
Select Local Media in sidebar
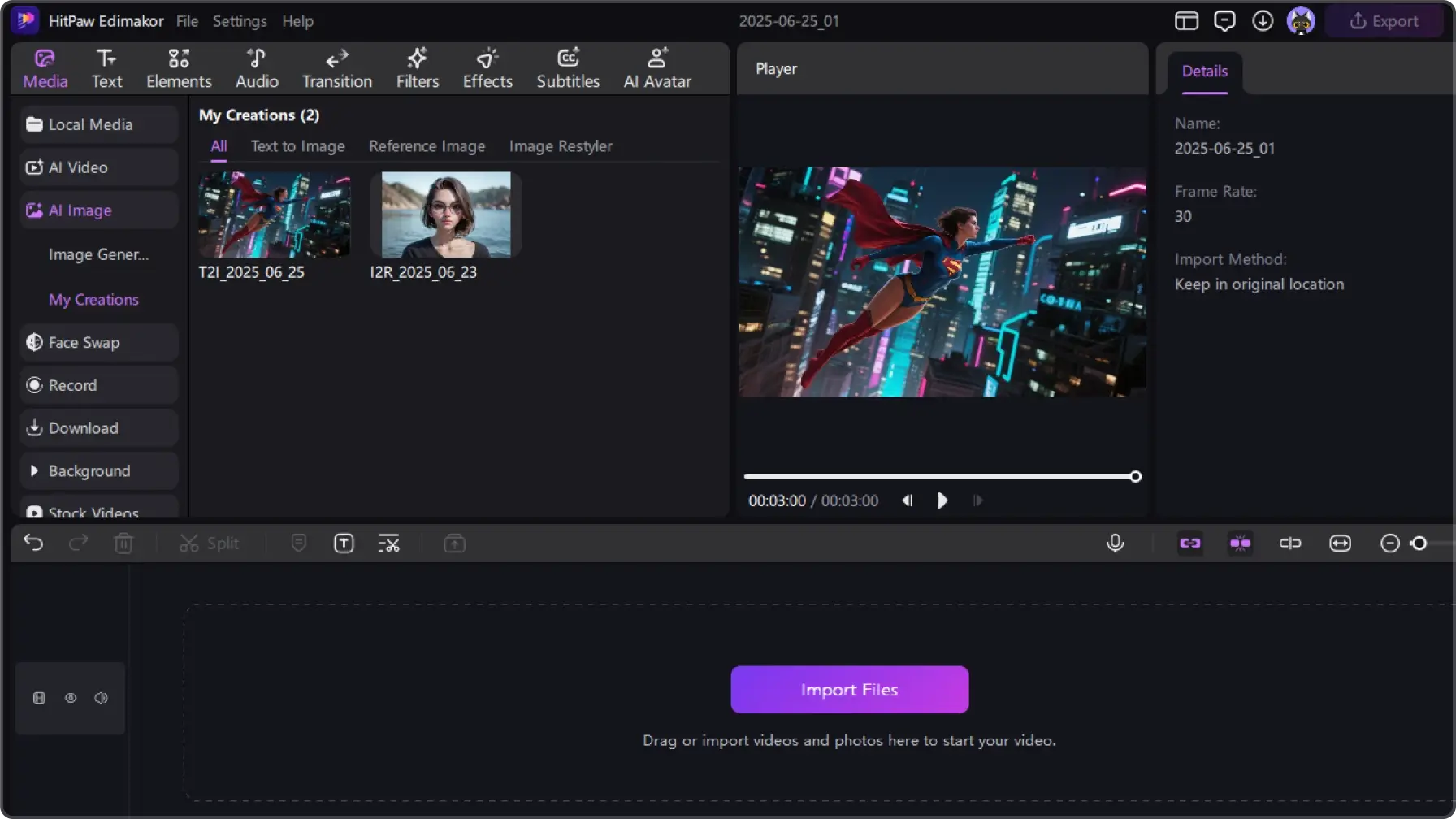(x=99, y=124)
